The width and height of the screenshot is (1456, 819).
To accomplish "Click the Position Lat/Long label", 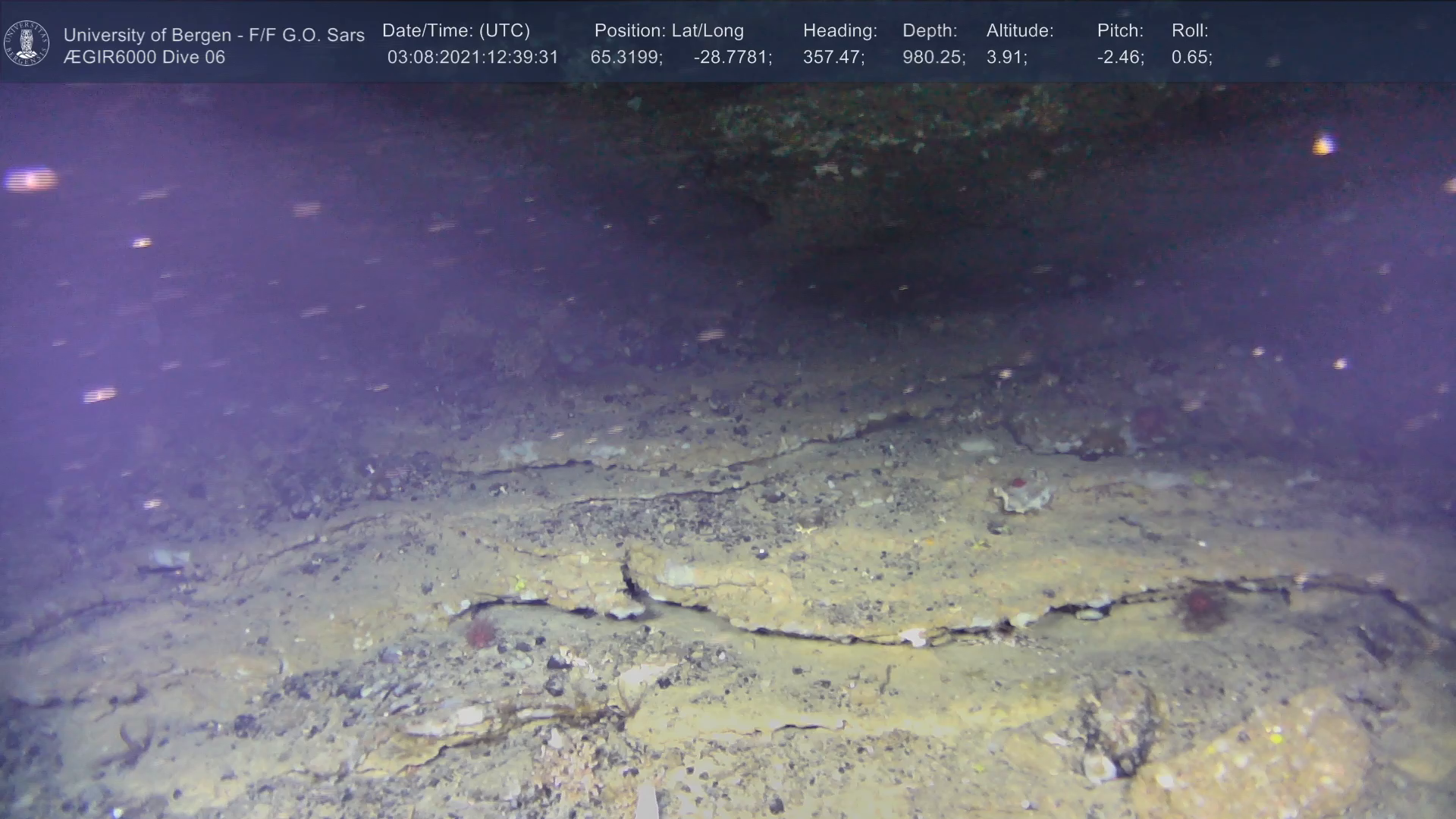I will 668,31.
